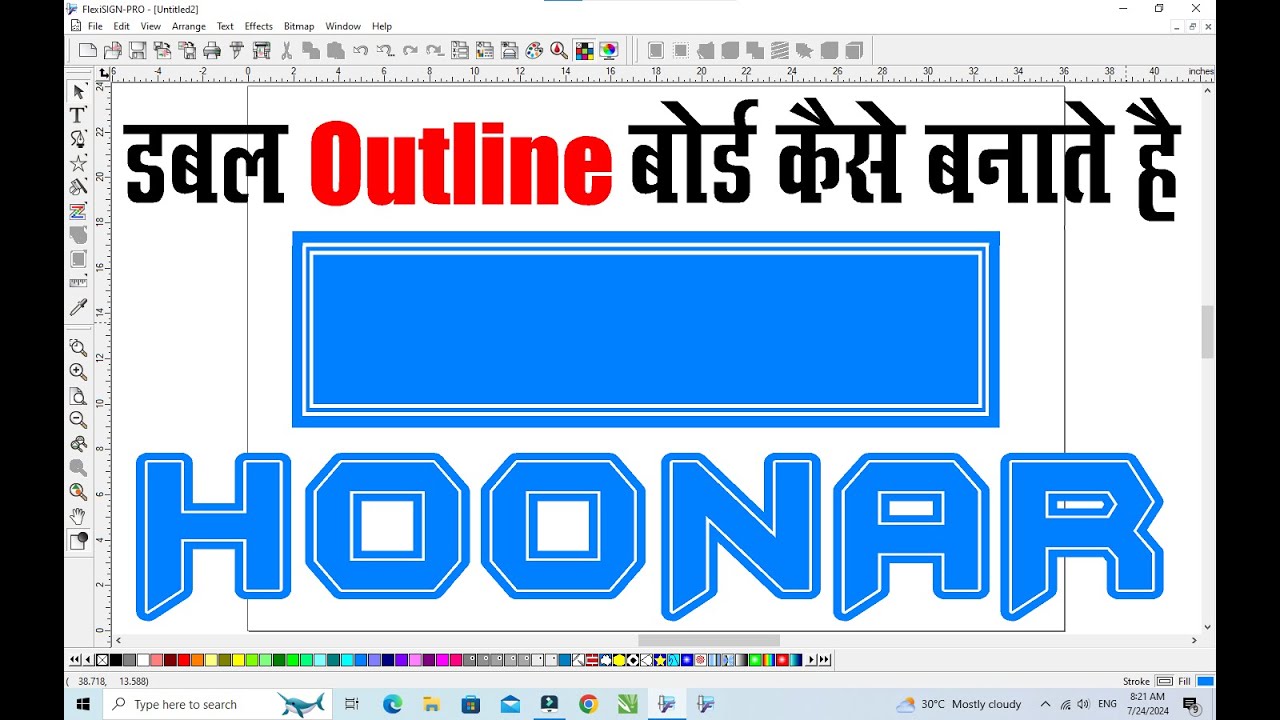Screen dimensions: 1280x720
Task: Show hidden tray icons chevron
Action: (x=1045, y=704)
